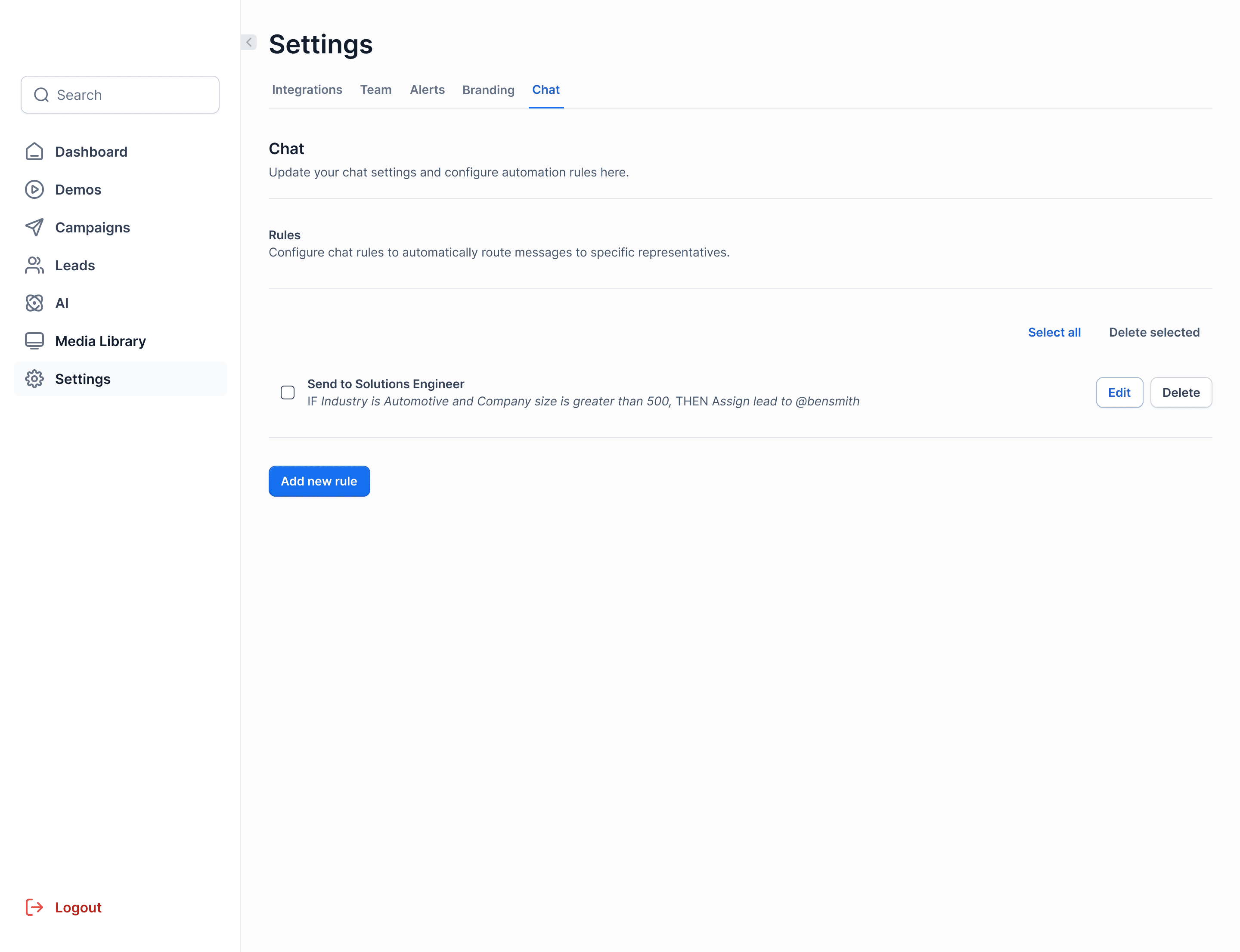Screen dimensions: 1240x952
Task: Click the Chat section heading
Action: click(x=286, y=148)
